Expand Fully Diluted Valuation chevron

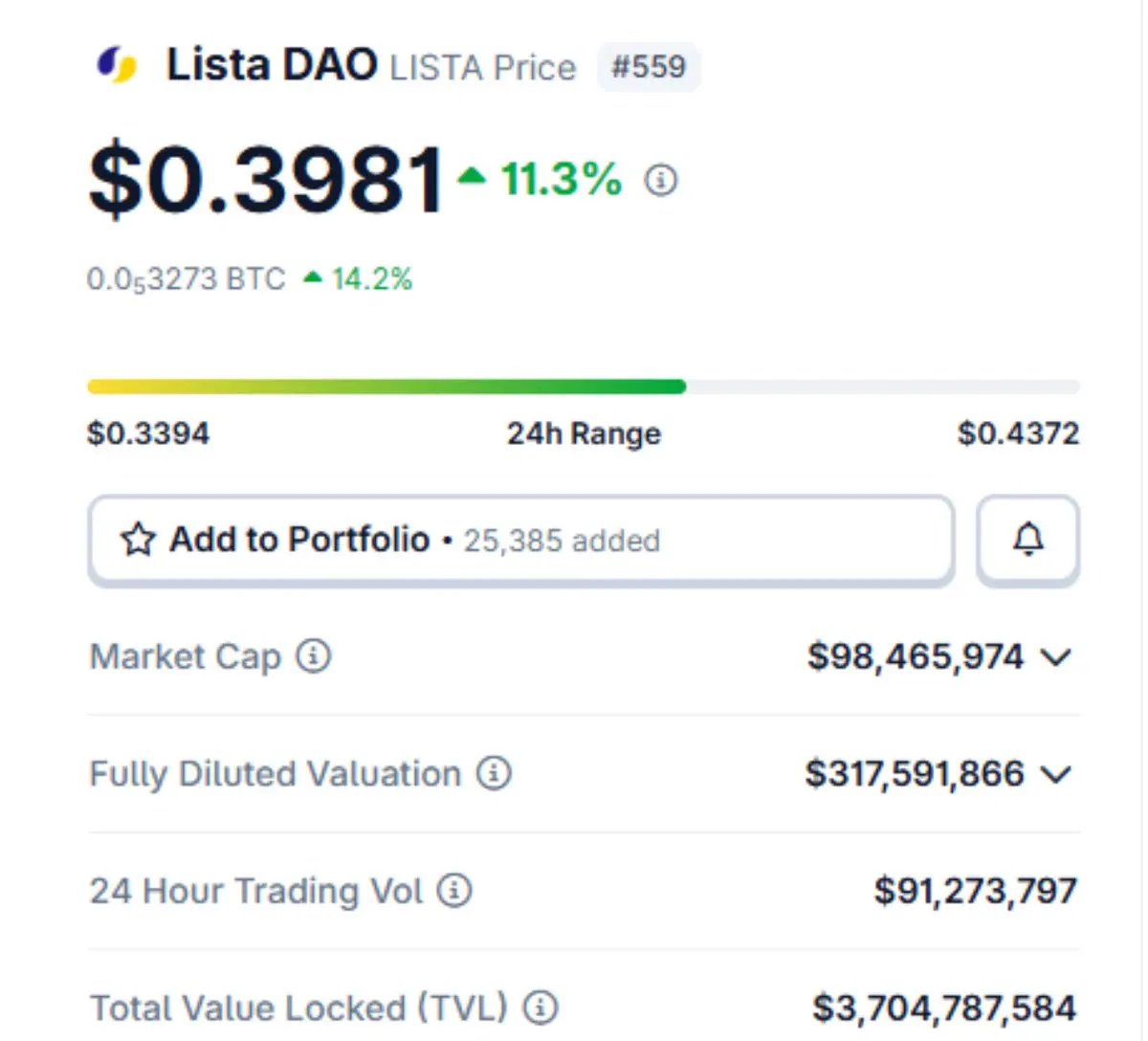[x=1056, y=774]
